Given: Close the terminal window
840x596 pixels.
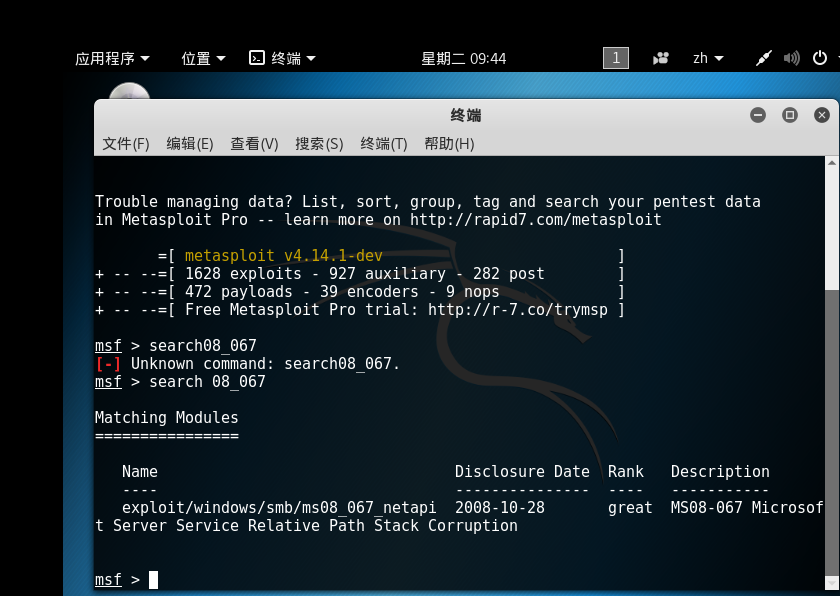Looking at the screenshot, I should point(822,115).
